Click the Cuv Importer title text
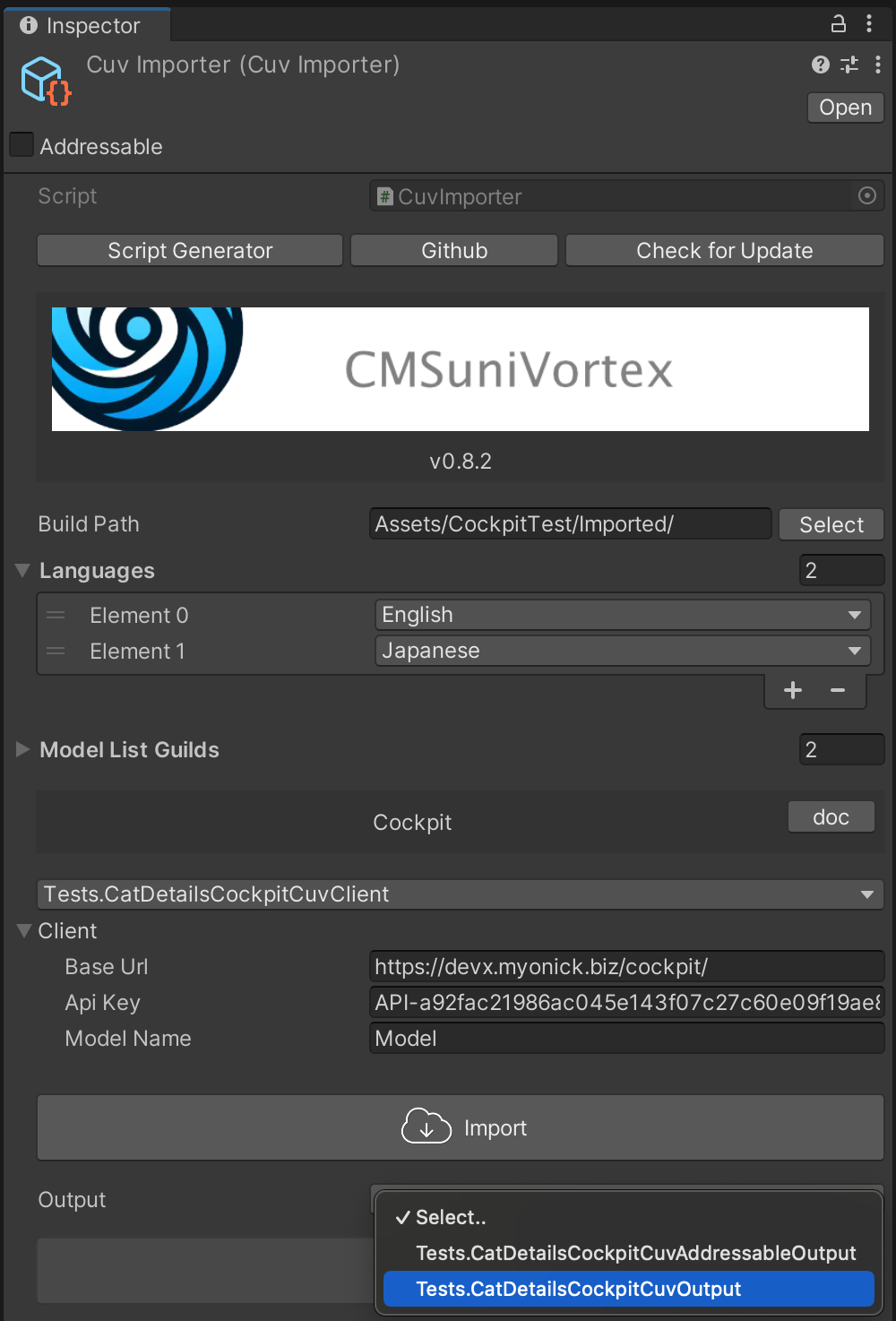This screenshot has height=1321, width=896. pyautogui.click(x=243, y=65)
